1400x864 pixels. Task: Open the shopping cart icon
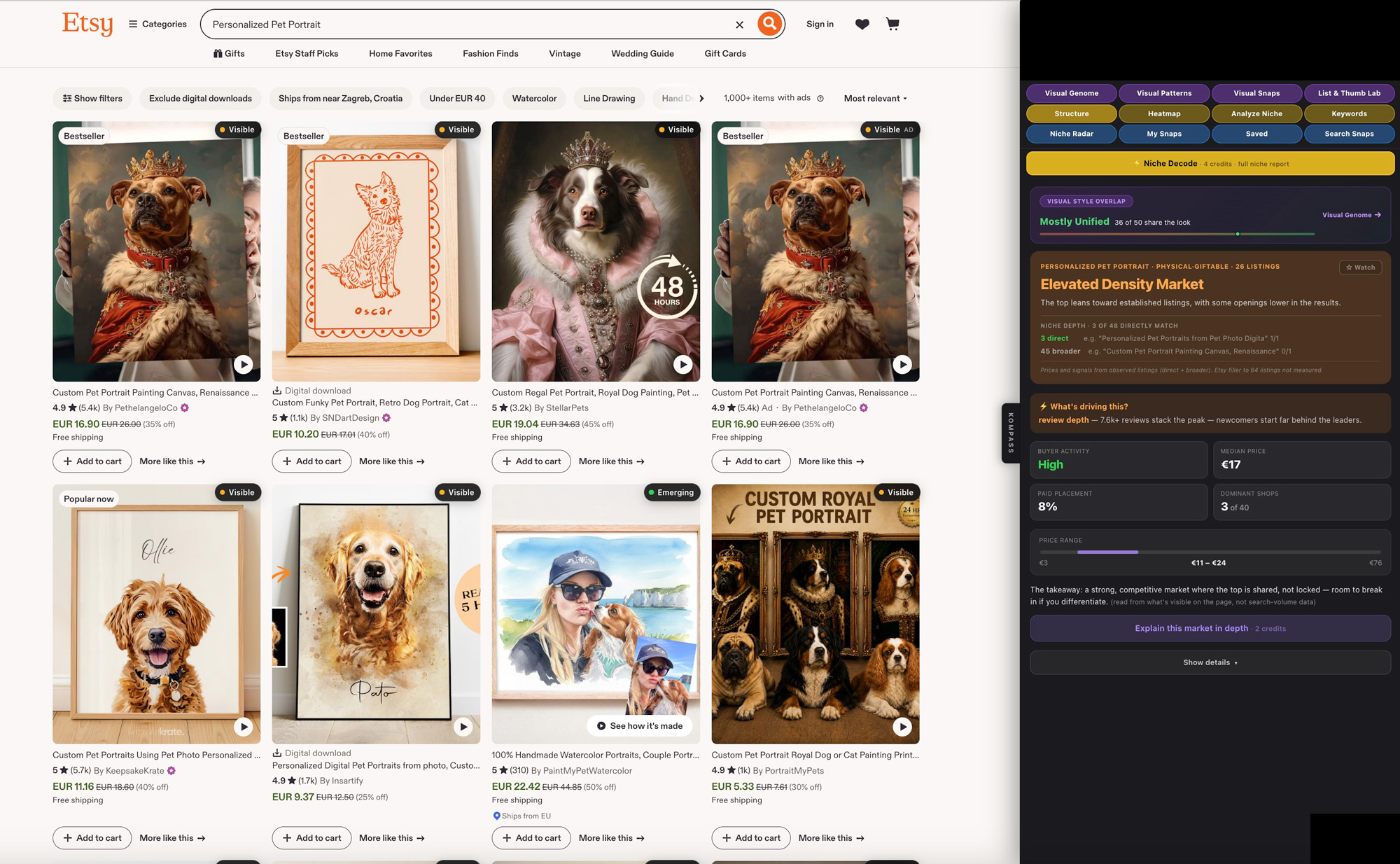click(x=892, y=25)
